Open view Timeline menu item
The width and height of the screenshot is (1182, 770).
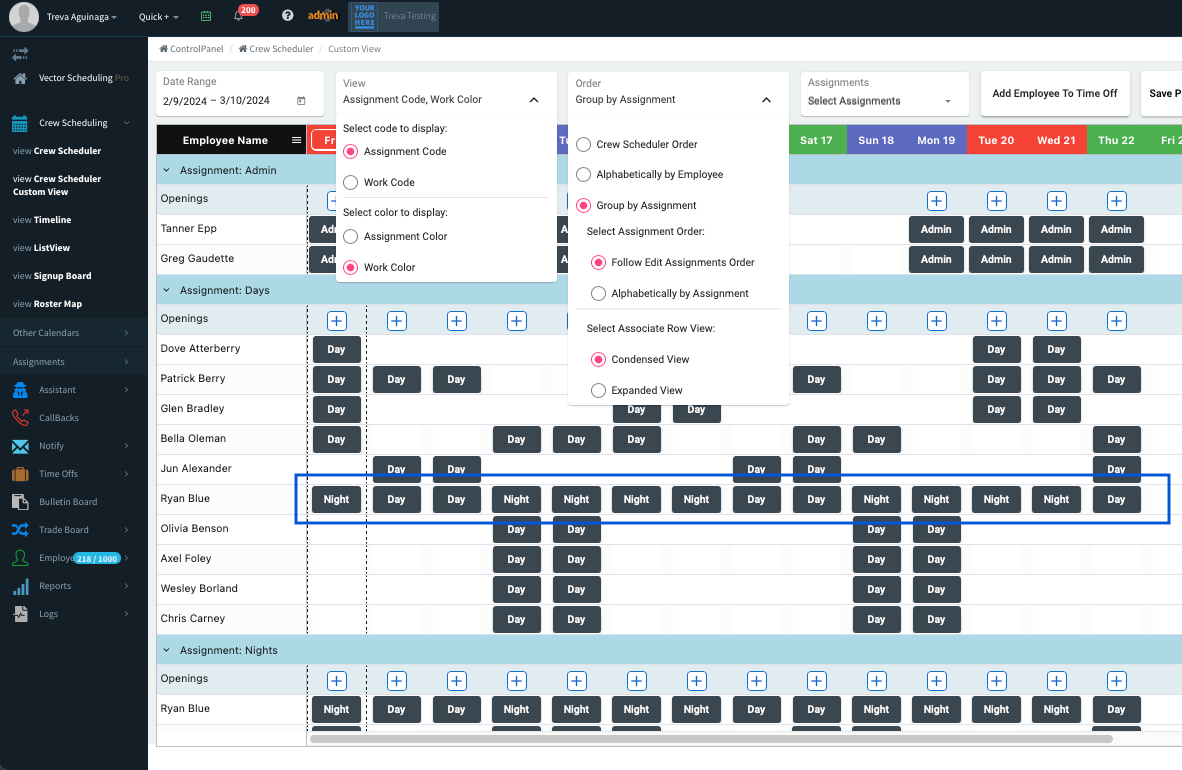(42, 220)
